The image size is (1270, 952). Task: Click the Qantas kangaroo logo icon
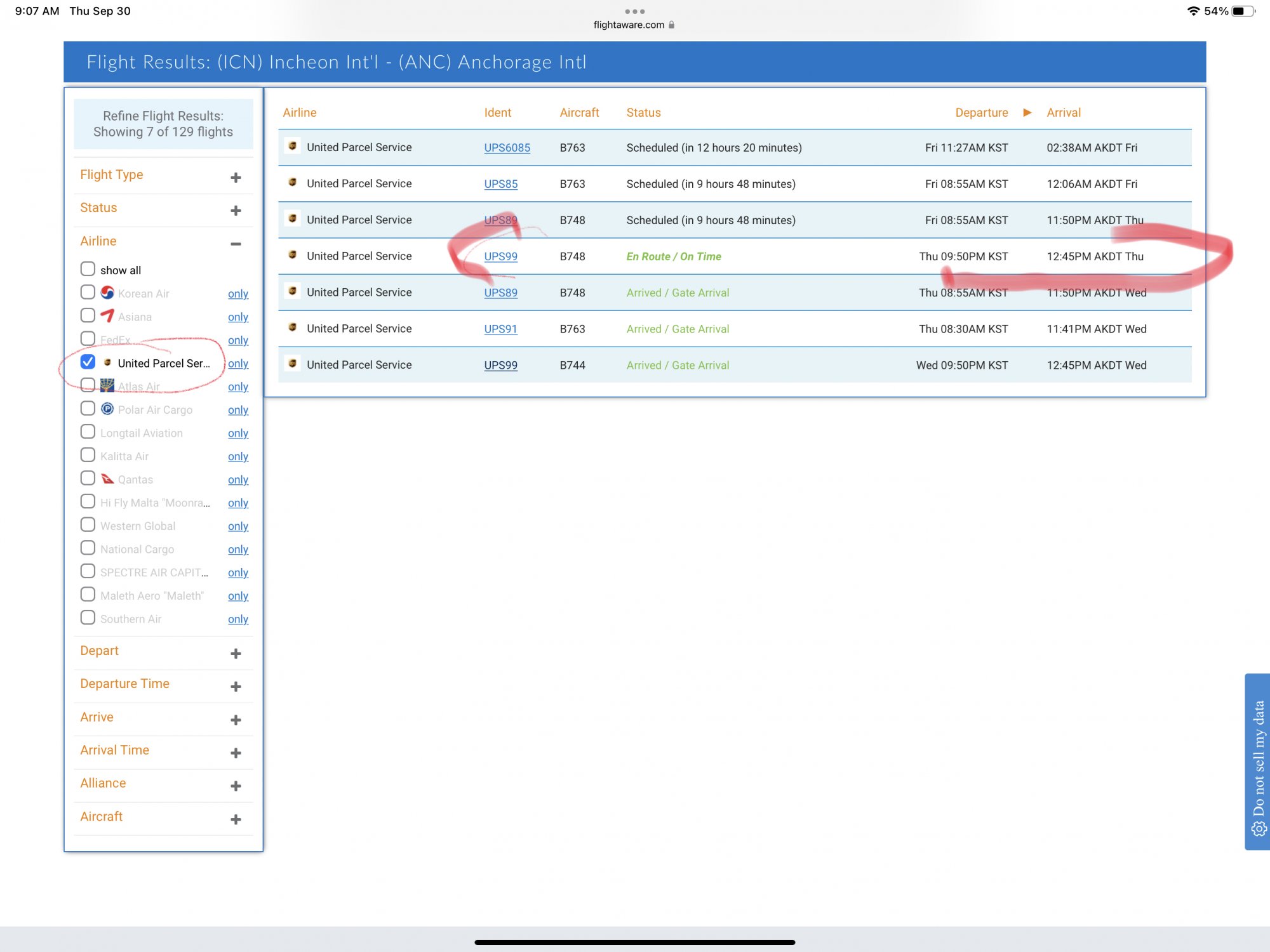[107, 479]
